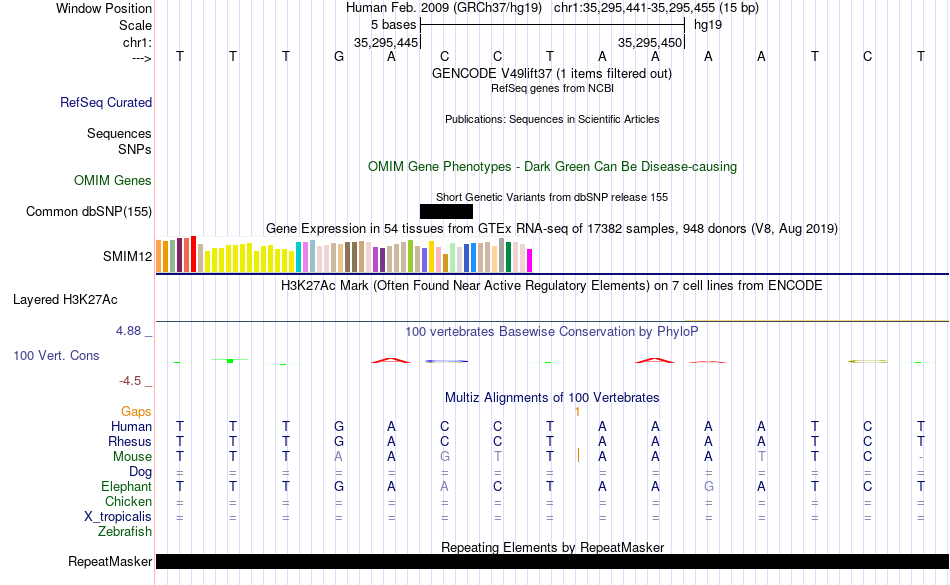Click the 'chr1:' ruler label
Image resolution: width=950 pixels, height=585 pixels.
[x=137, y=42]
